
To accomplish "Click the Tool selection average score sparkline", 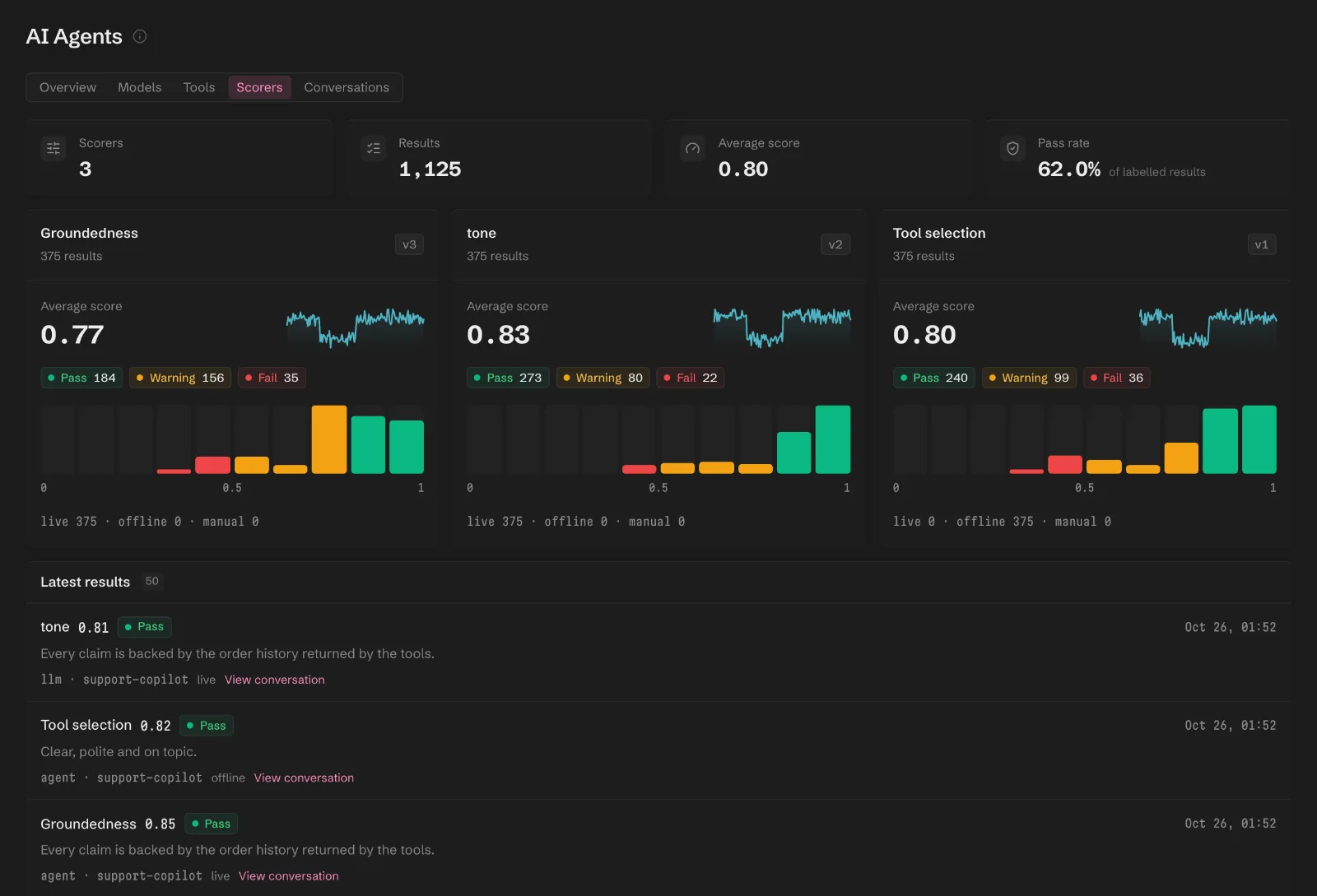I will [x=1208, y=327].
